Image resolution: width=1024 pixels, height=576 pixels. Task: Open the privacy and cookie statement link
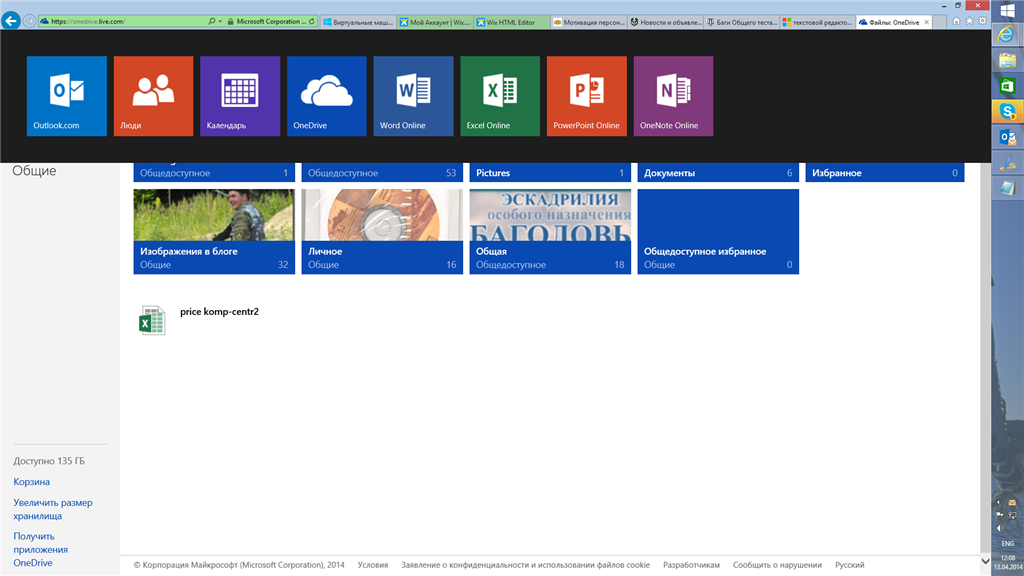pos(525,565)
